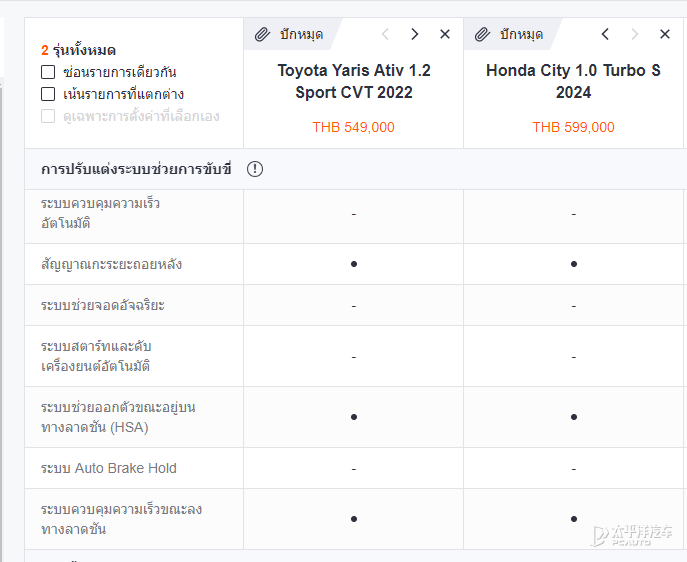
Task: Click Honda dash for ระบบควบคุมความเร็วอัตโนมัติ
Action: pos(574,214)
